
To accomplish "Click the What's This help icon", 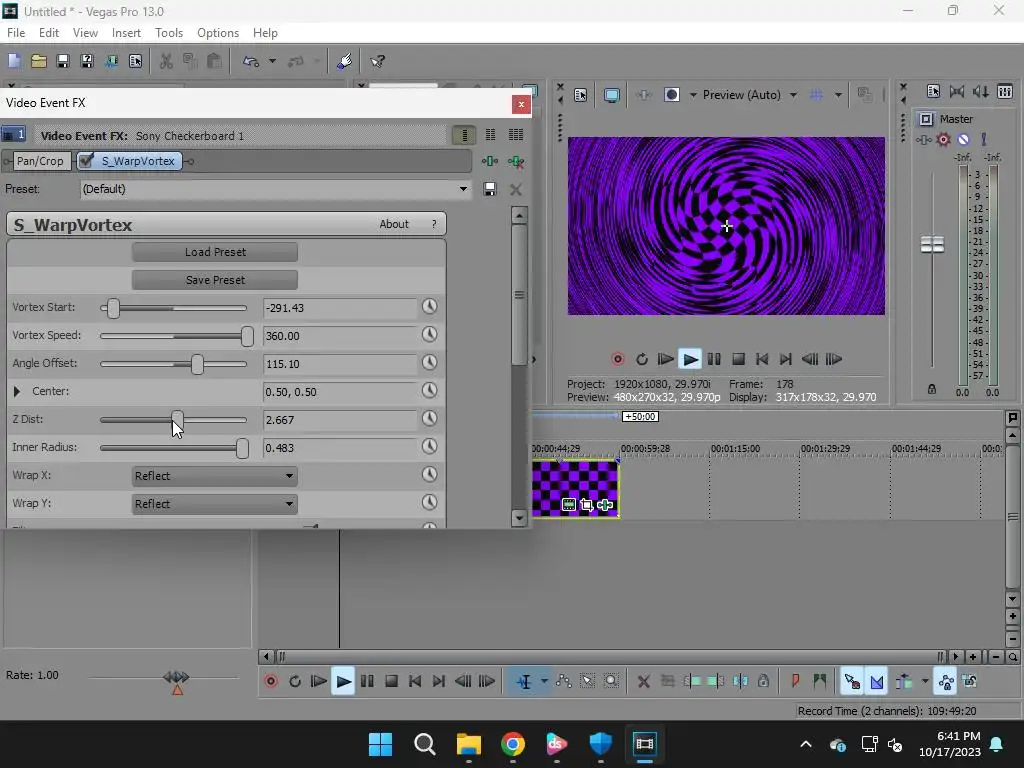I will [377, 61].
